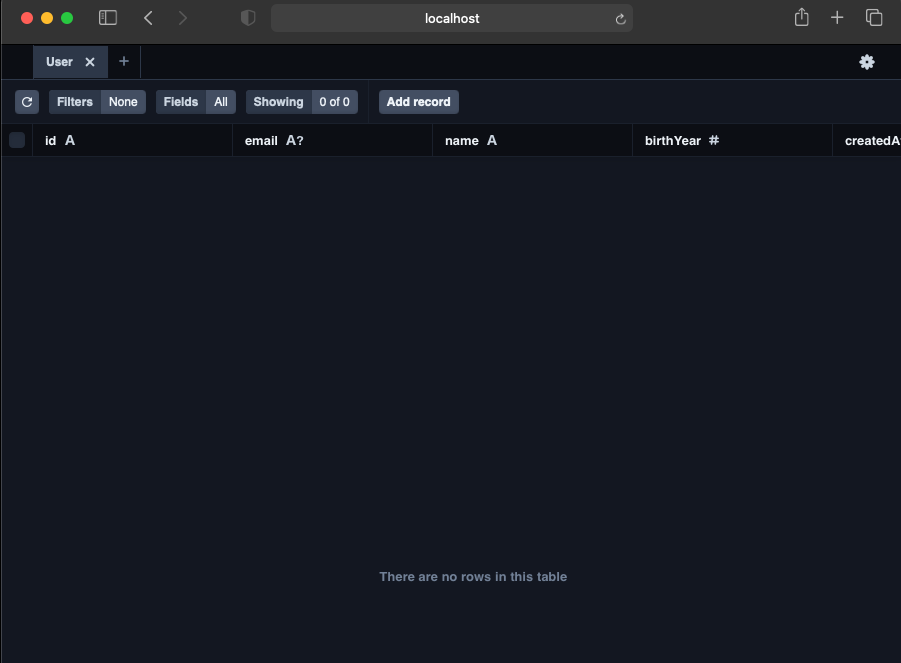Show the Safari tab overview
The image size is (901, 663).
click(873, 17)
